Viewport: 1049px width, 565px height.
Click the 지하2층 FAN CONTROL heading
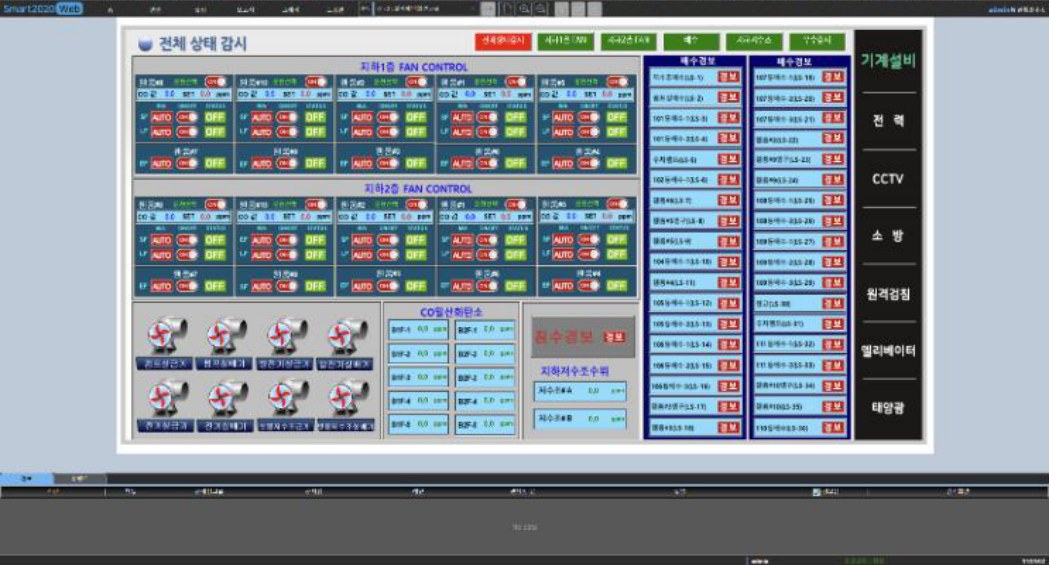click(418, 189)
